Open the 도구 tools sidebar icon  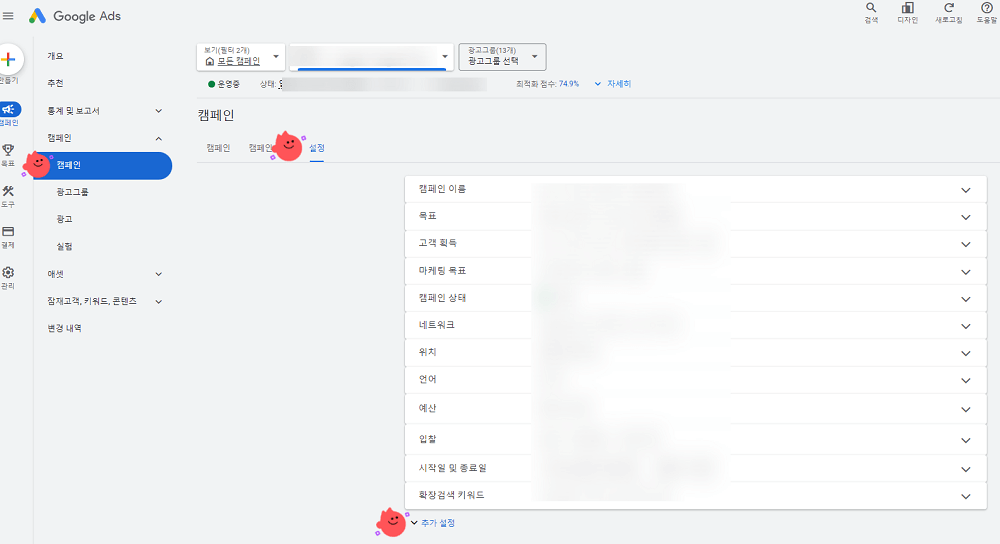(x=8, y=191)
